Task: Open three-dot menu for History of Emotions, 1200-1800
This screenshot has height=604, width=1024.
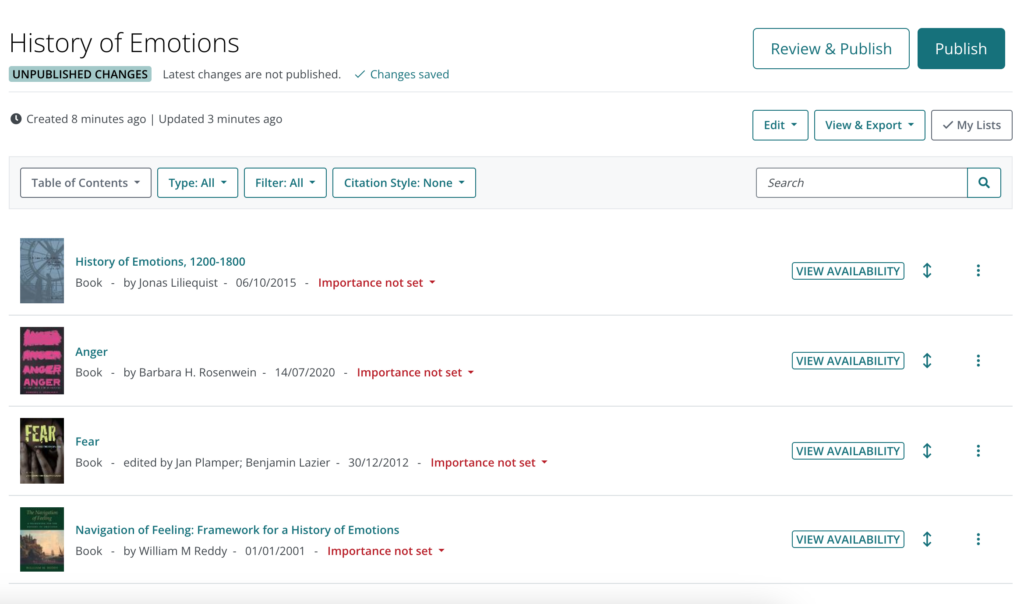Action: tap(978, 271)
